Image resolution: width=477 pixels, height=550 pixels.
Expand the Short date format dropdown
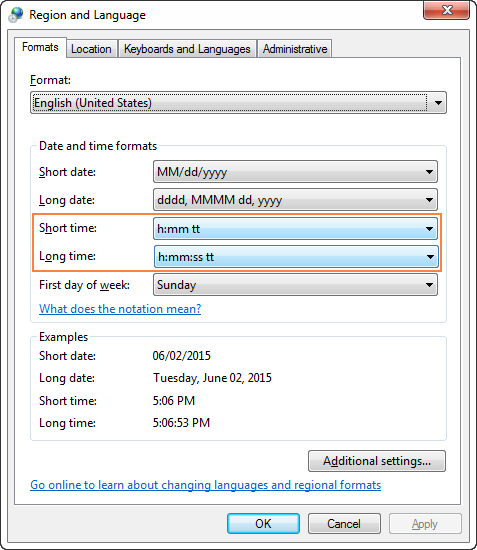coord(295,172)
